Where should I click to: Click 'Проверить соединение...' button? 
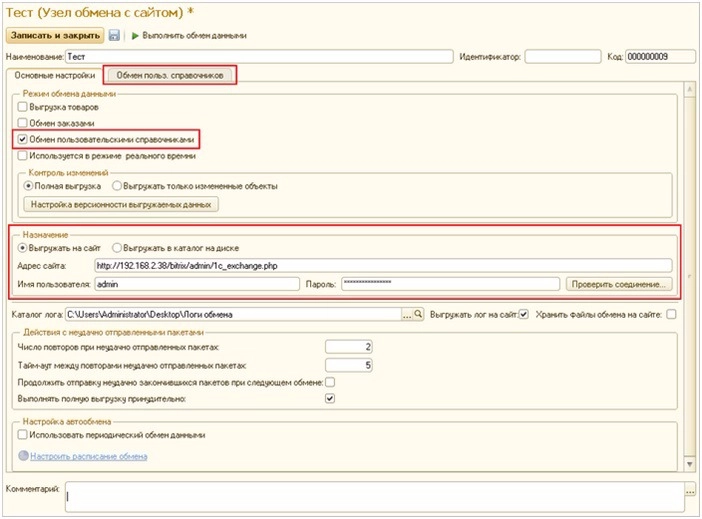coord(618,284)
